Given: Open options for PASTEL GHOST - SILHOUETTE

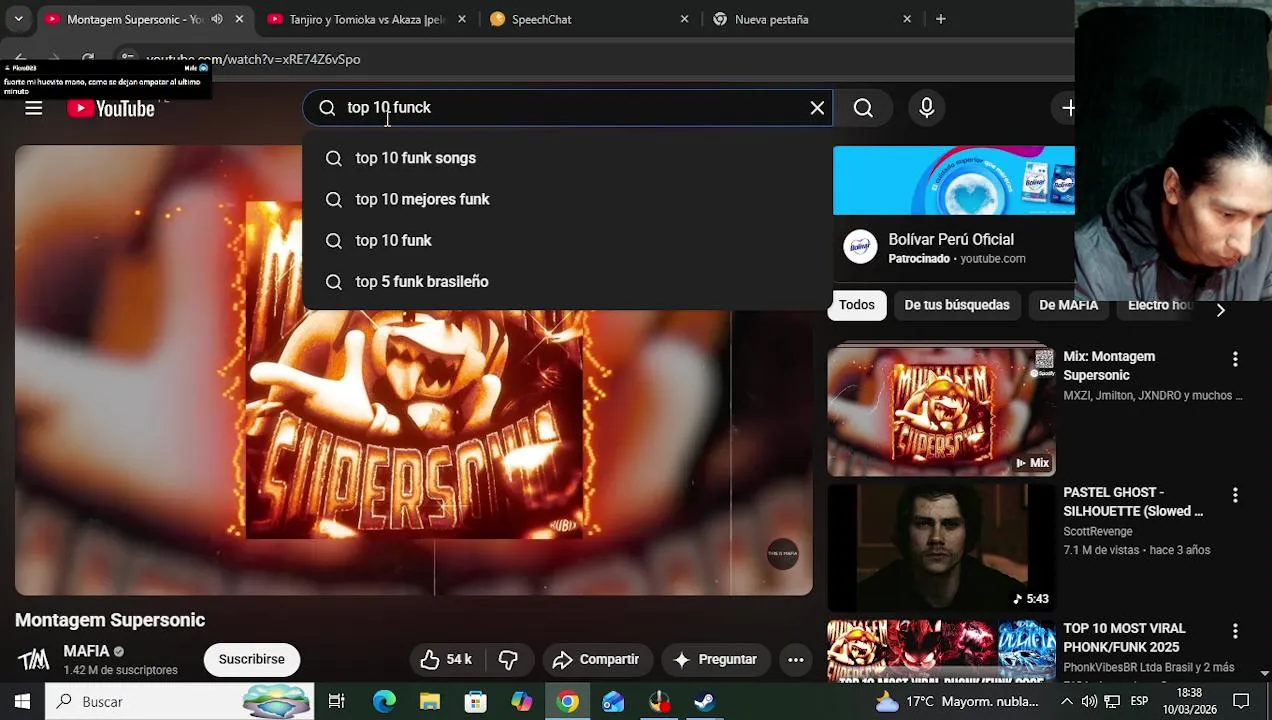Looking at the screenshot, I should (x=1235, y=495).
